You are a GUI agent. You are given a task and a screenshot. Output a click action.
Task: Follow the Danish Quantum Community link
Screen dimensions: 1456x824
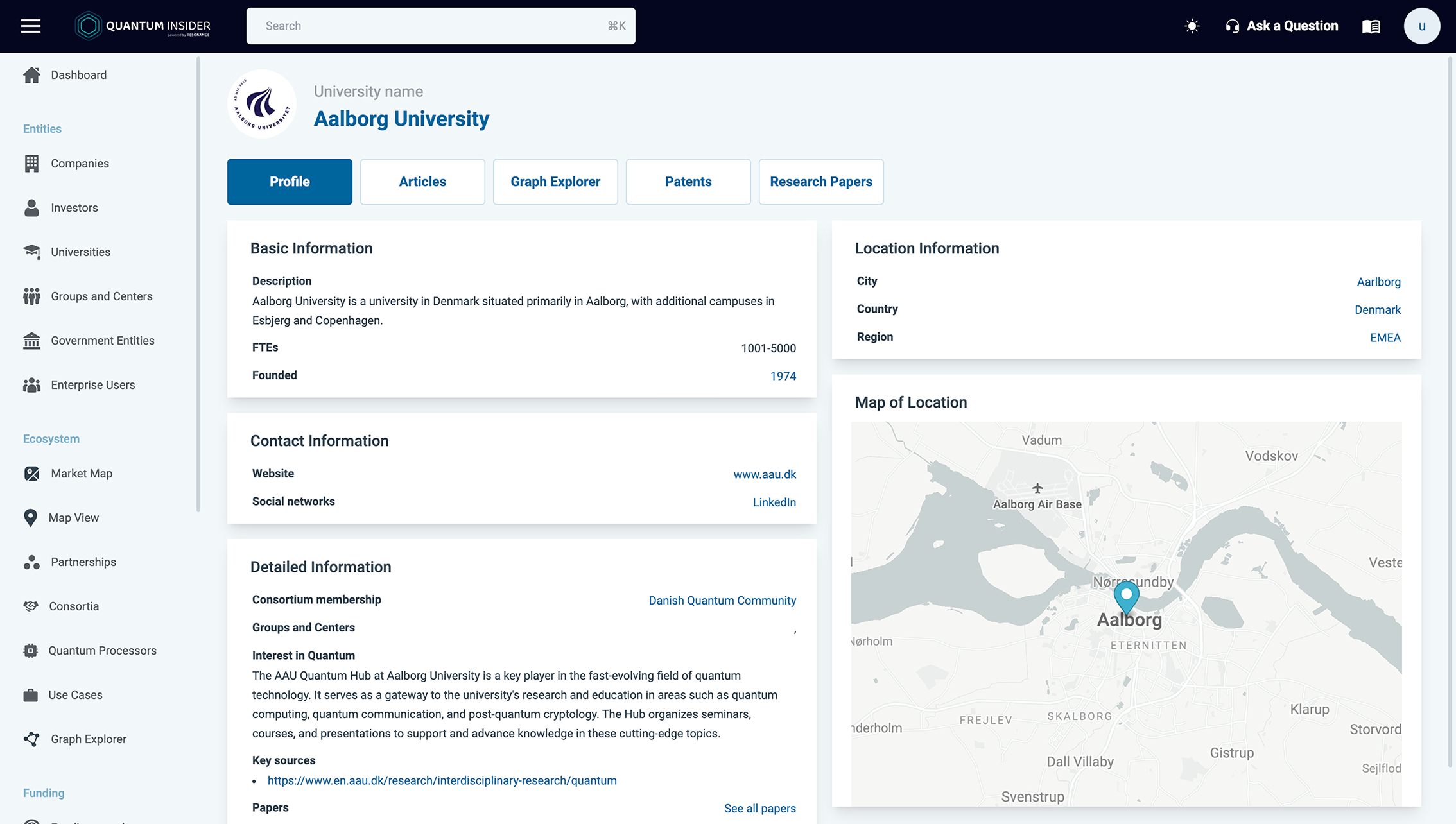(722, 601)
